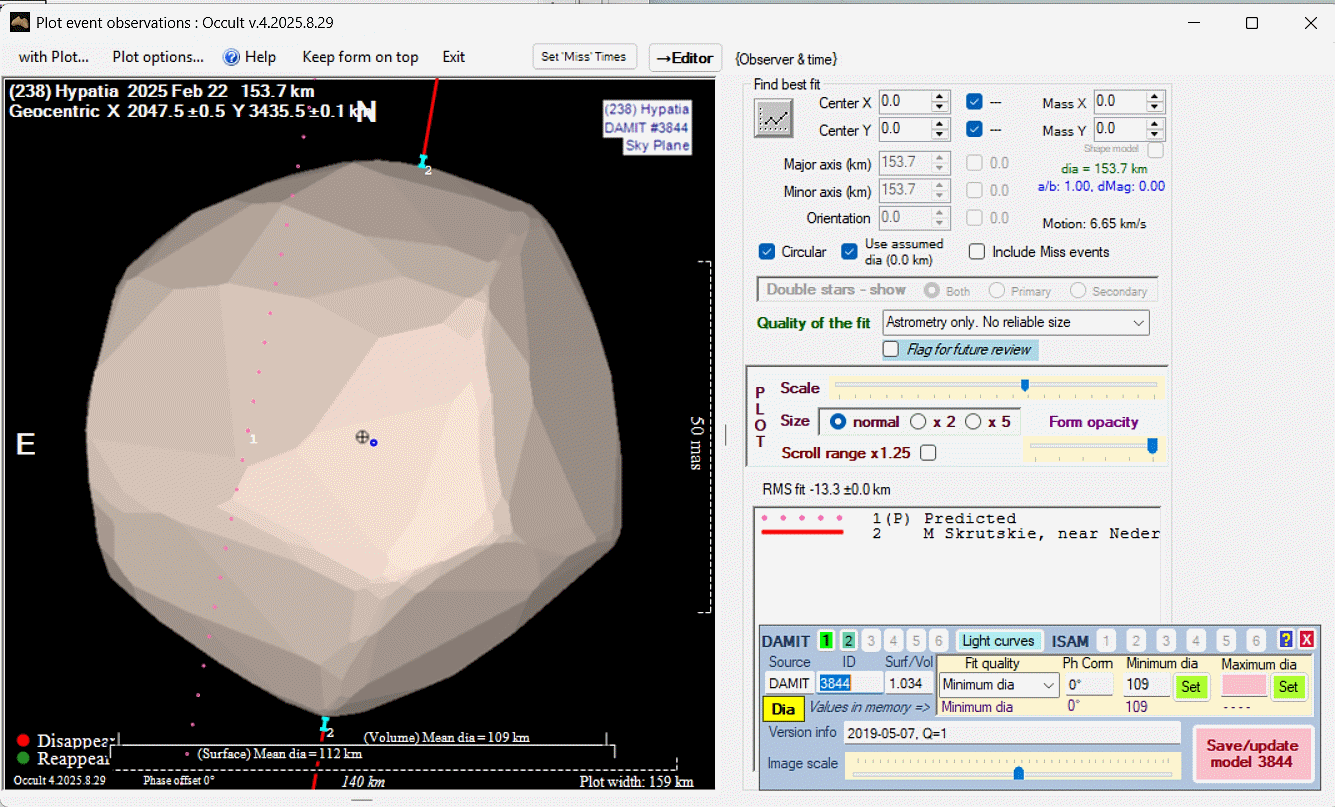
Task: Open the Quality of the fit dropdown
Action: pos(1138,323)
